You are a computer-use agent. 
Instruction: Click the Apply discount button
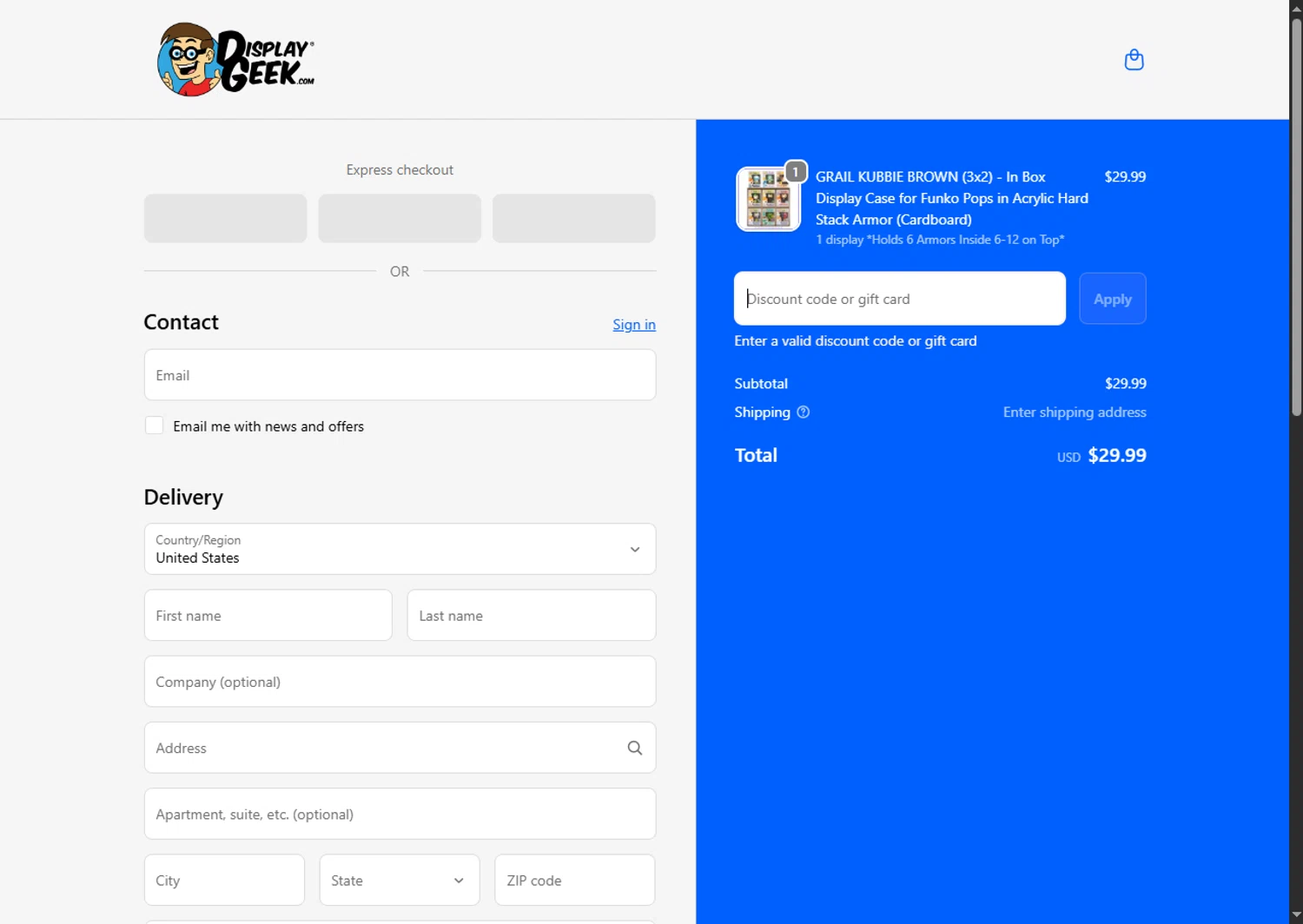1113,299
